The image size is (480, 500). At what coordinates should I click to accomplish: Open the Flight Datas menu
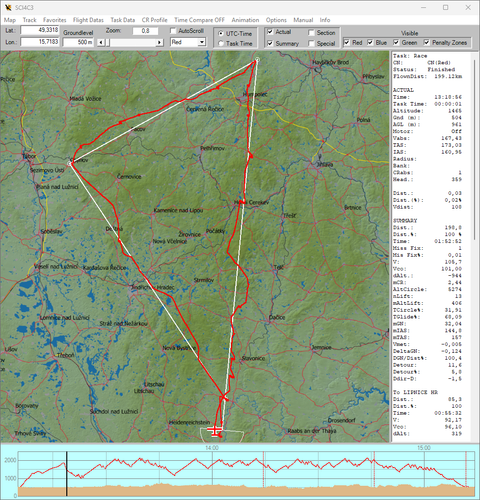pyautogui.click(x=88, y=20)
